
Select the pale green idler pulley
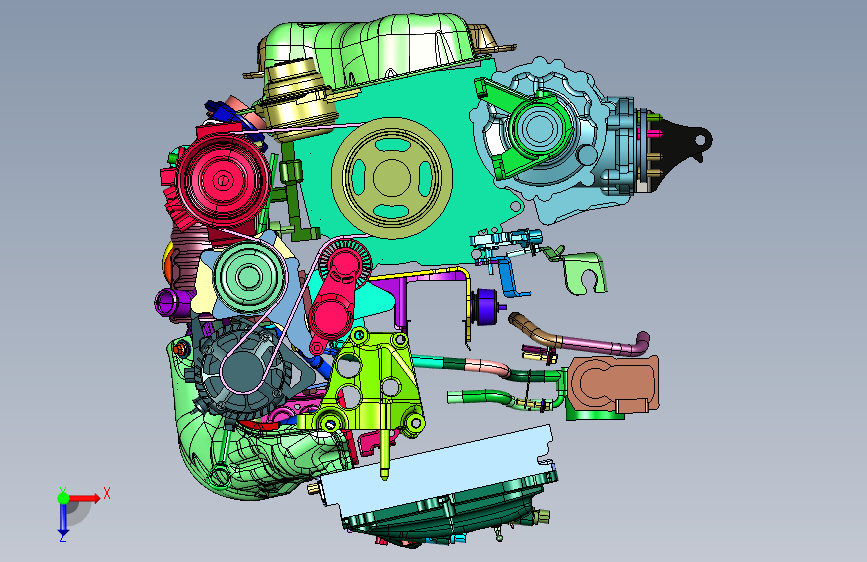tap(248, 277)
